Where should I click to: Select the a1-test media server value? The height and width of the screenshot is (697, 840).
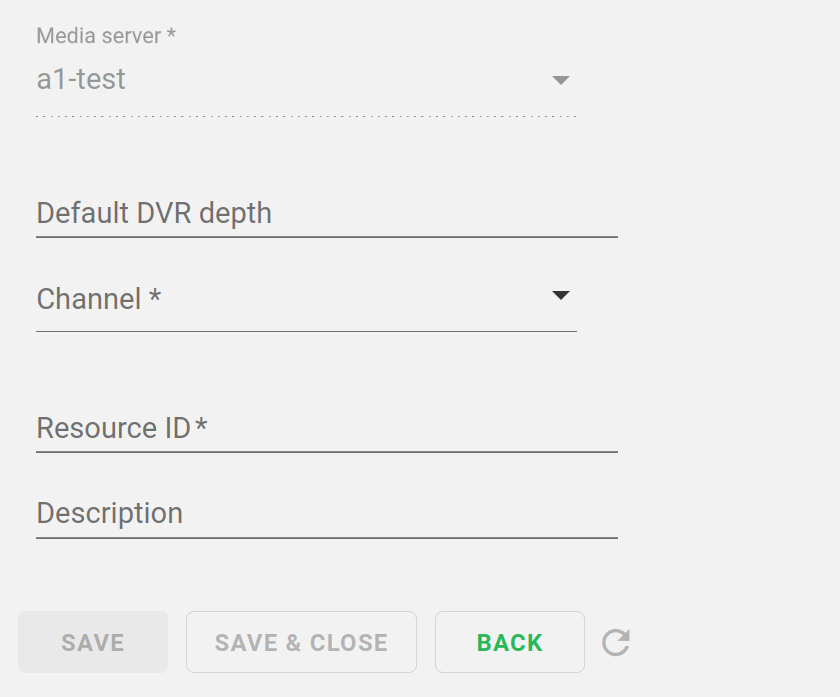coord(82,80)
